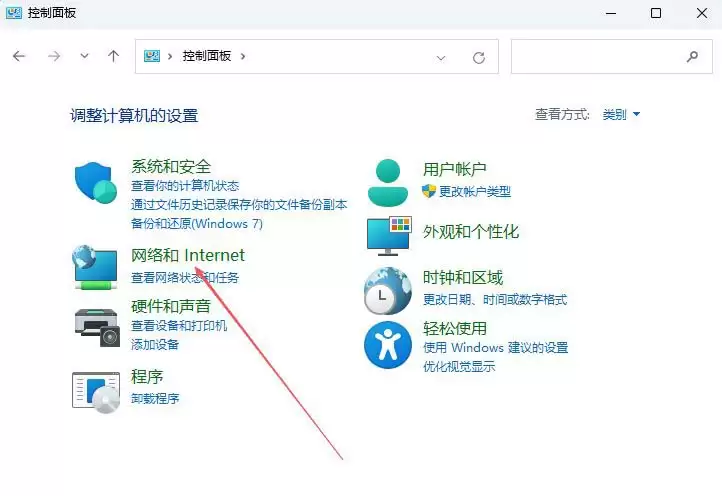Image resolution: width=722 pixels, height=496 pixels.
Task: Click the UAC shield next to 更改帐户类型
Action: pos(429,191)
